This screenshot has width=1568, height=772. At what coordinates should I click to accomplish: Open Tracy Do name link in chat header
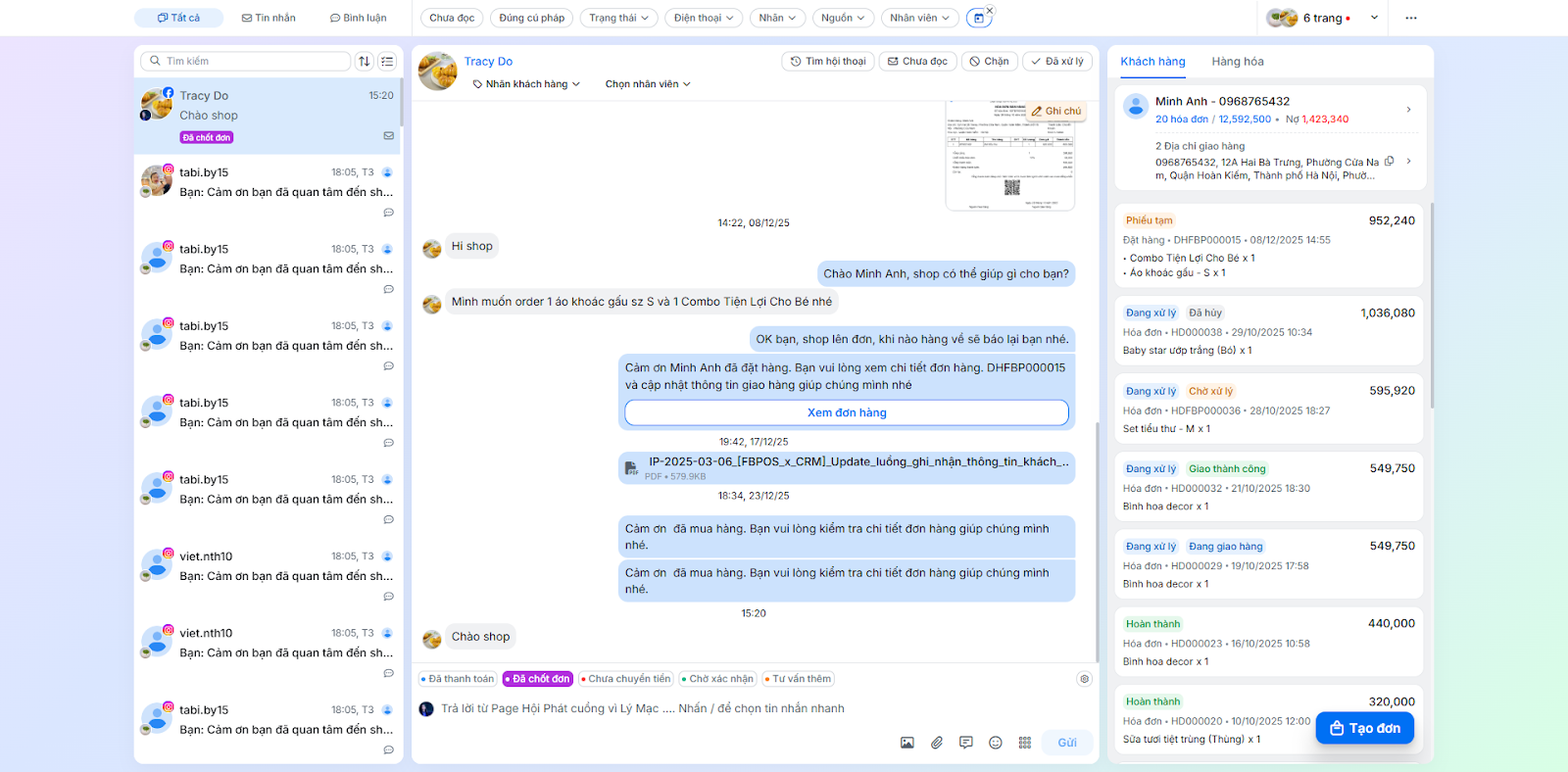(488, 62)
